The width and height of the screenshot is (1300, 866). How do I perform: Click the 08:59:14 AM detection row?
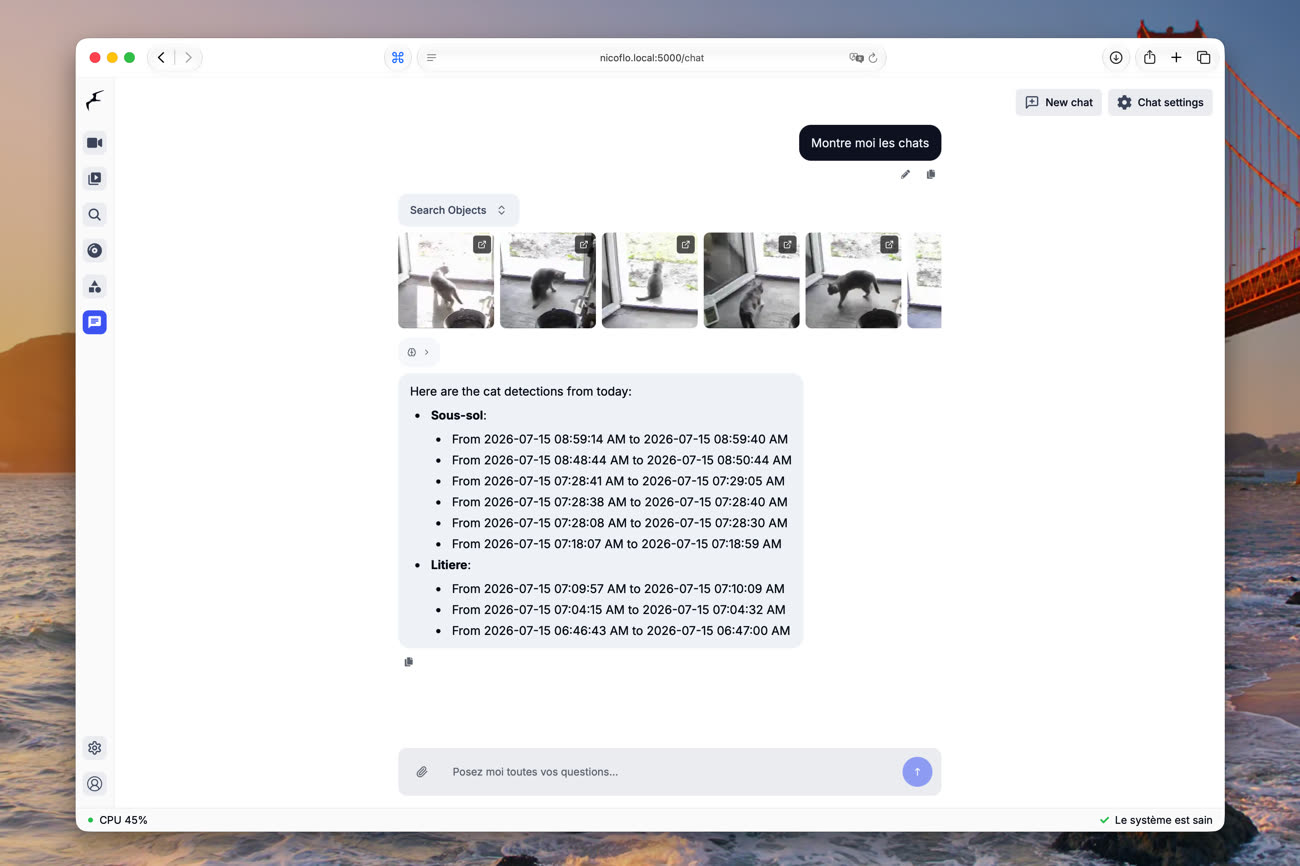click(620, 439)
